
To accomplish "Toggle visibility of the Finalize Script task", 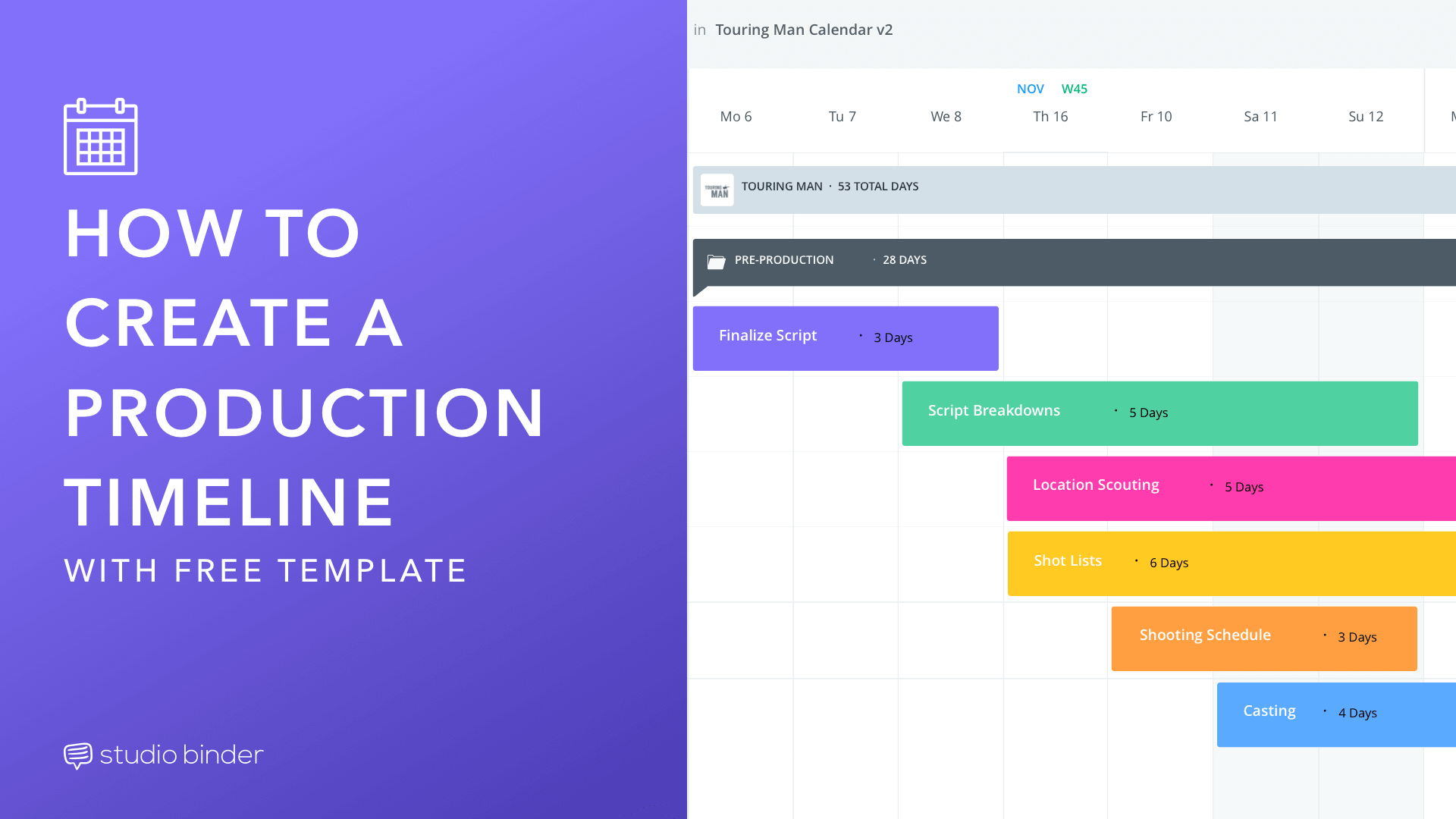I will click(845, 337).
